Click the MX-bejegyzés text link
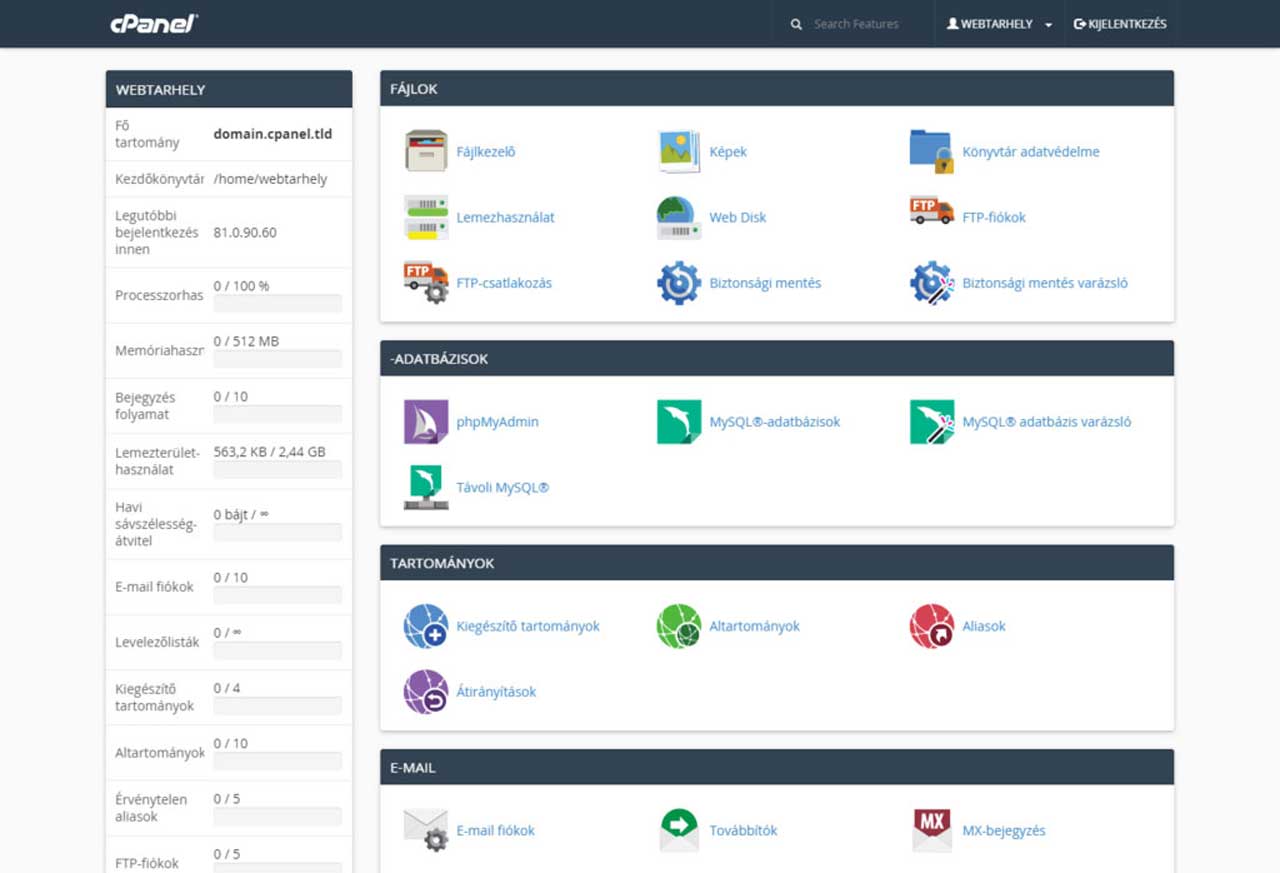Screen dimensions: 1280x873 [x=1004, y=831]
